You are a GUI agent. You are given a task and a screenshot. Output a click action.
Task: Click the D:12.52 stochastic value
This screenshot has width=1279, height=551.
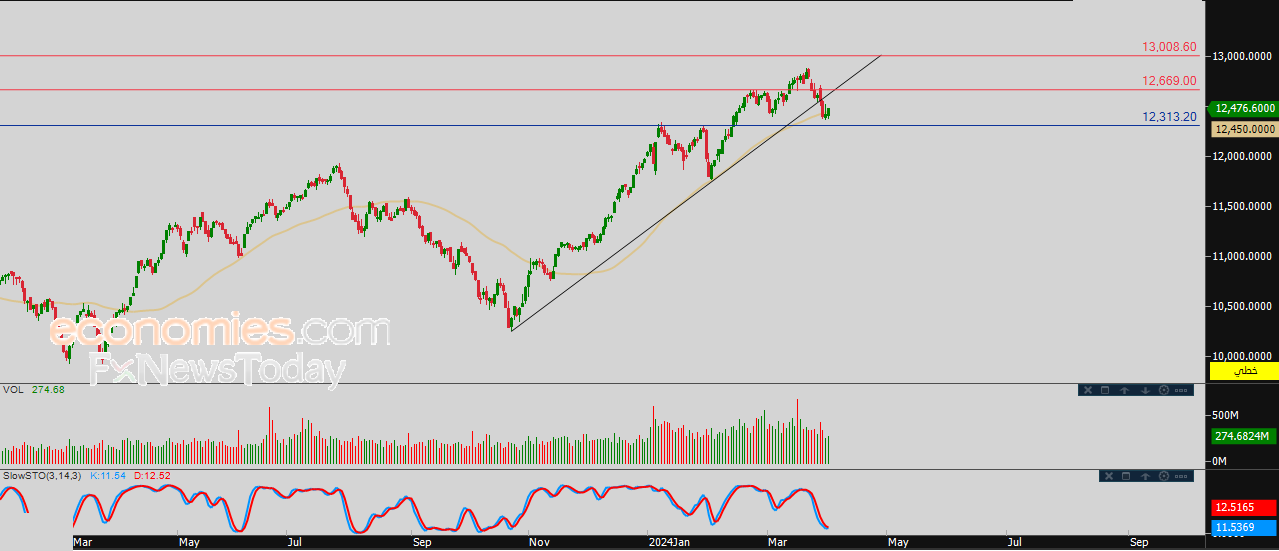(152, 475)
